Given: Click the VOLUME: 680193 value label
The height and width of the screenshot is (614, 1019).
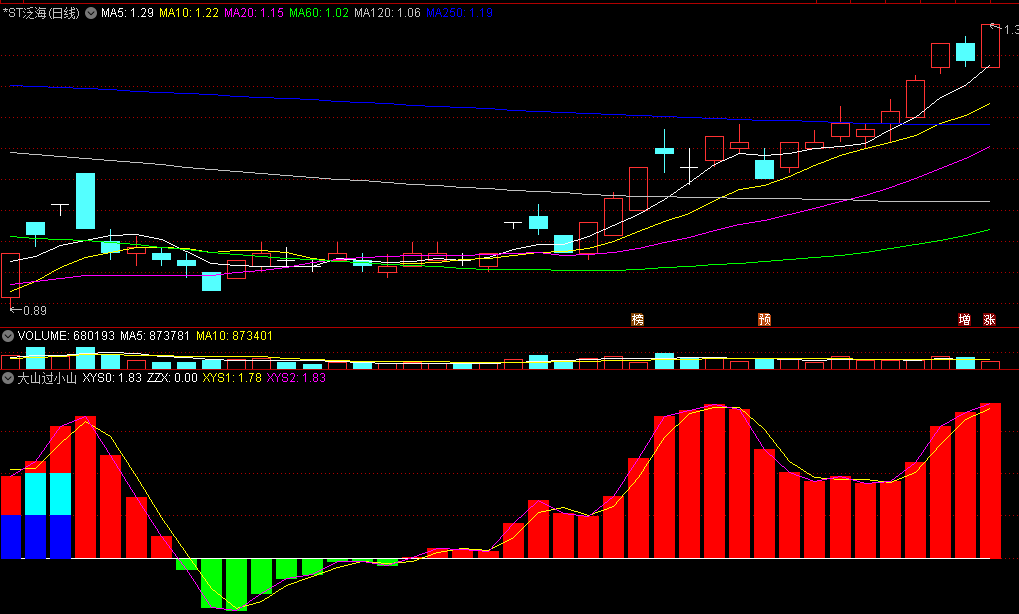Looking at the screenshot, I should pyautogui.click(x=66, y=336).
